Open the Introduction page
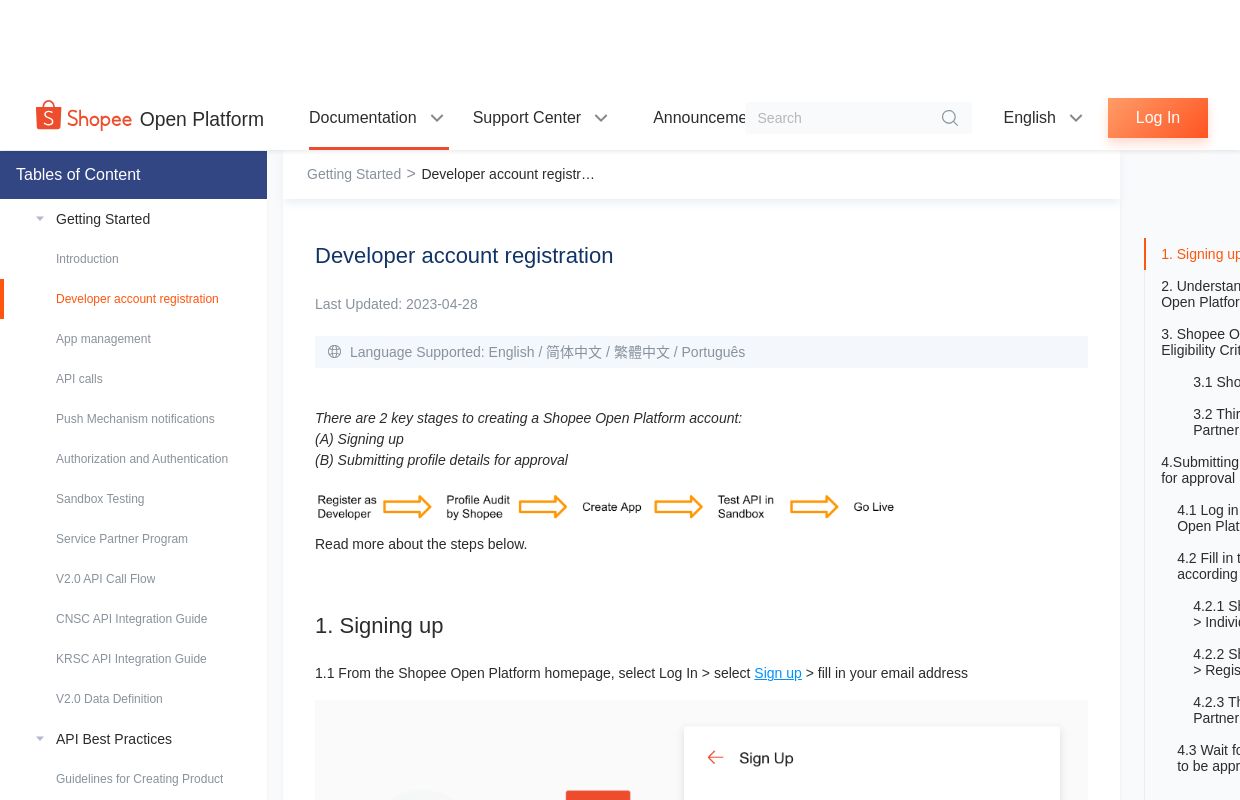Screen dimensions: 1240x800 [x=87, y=259]
